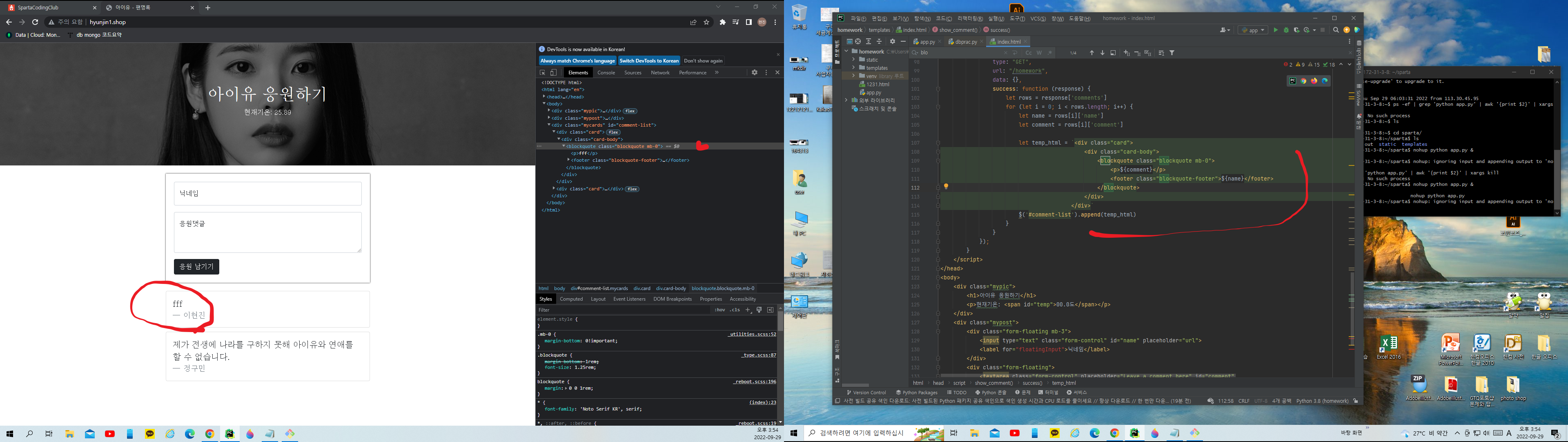Locate opened file target icon in project panel

pos(857,41)
